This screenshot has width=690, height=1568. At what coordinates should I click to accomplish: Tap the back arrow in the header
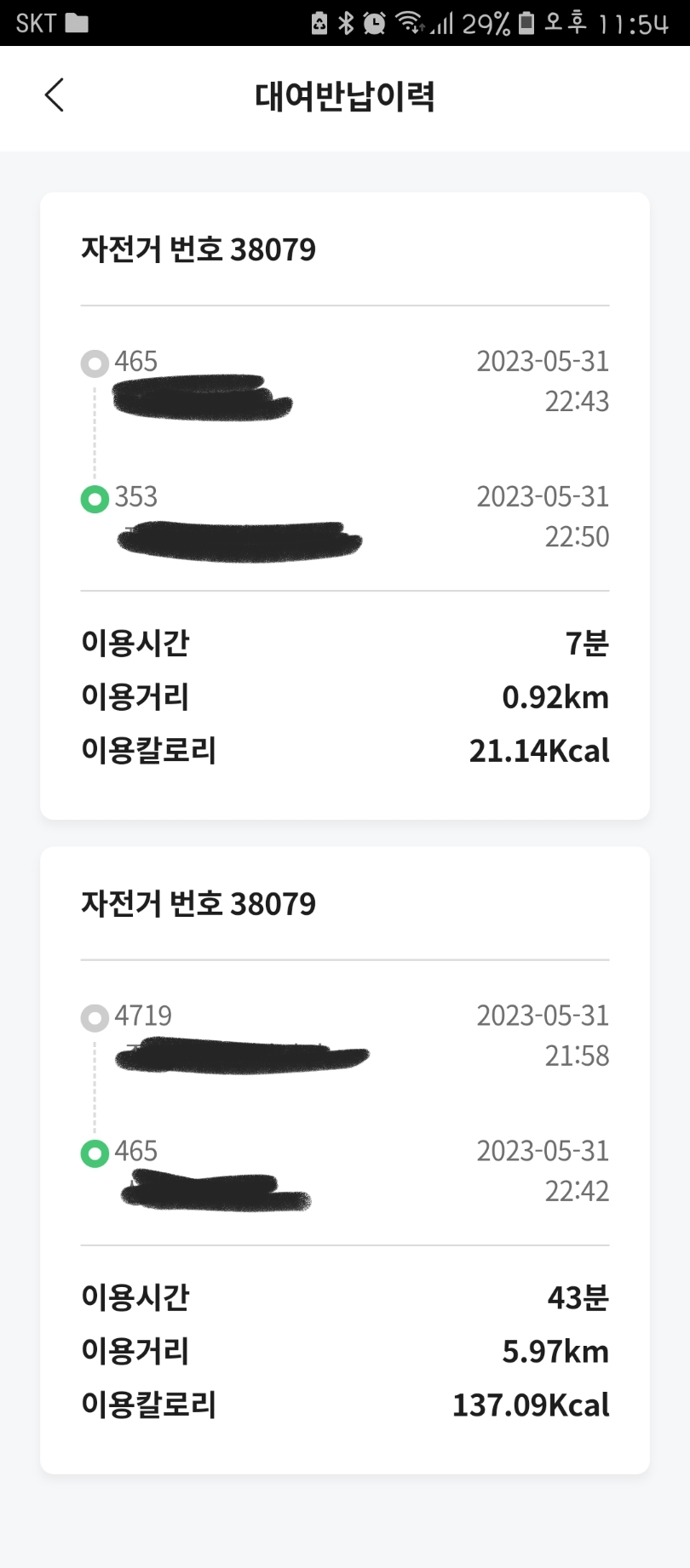[55, 95]
